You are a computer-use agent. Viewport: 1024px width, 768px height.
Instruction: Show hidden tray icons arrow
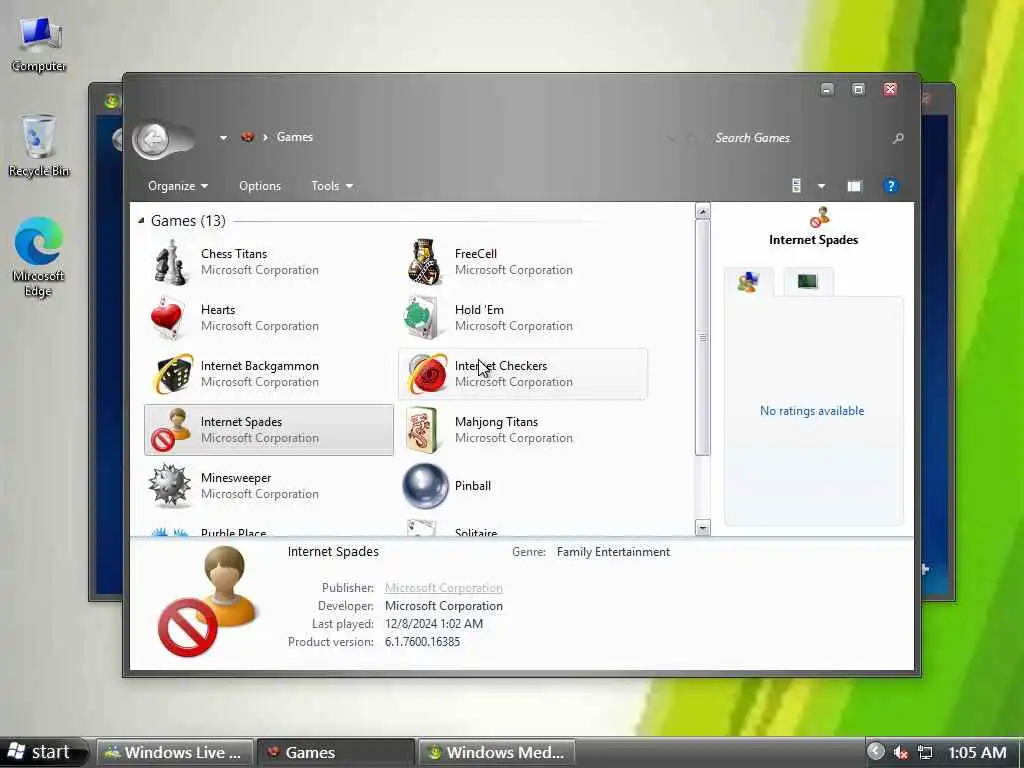876,752
